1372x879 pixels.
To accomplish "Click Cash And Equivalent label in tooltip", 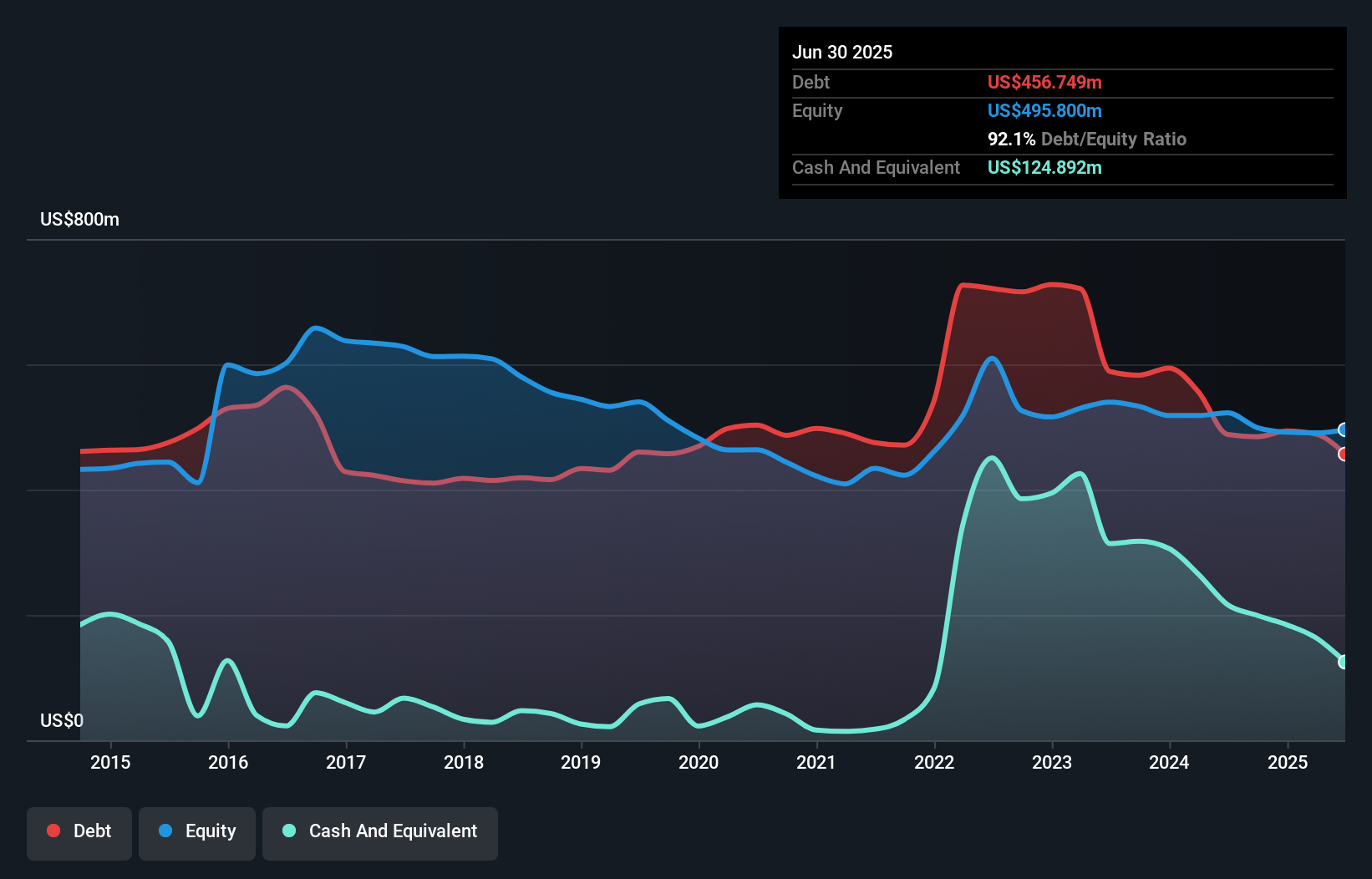I will coord(876,167).
